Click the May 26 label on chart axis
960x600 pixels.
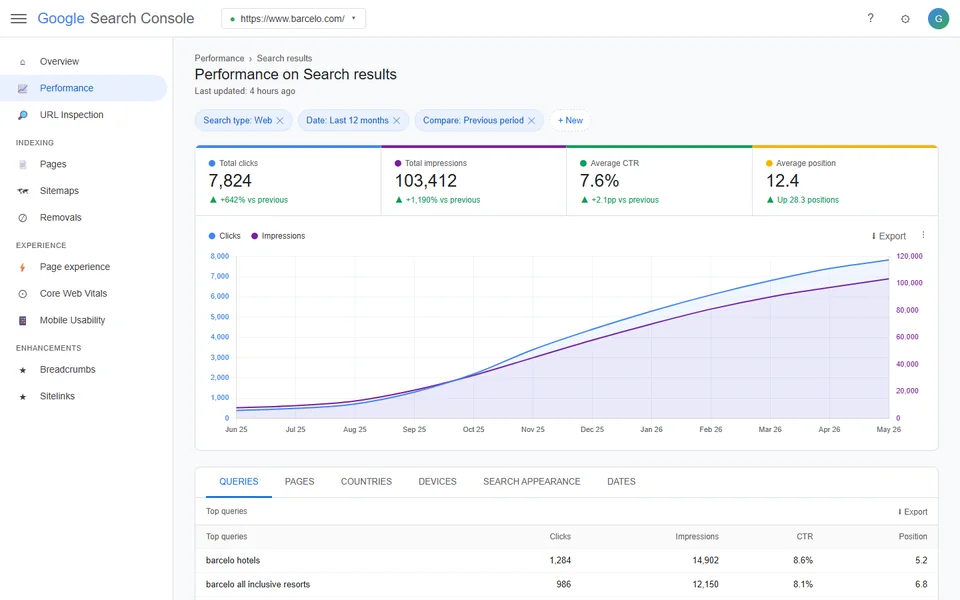coord(888,430)
